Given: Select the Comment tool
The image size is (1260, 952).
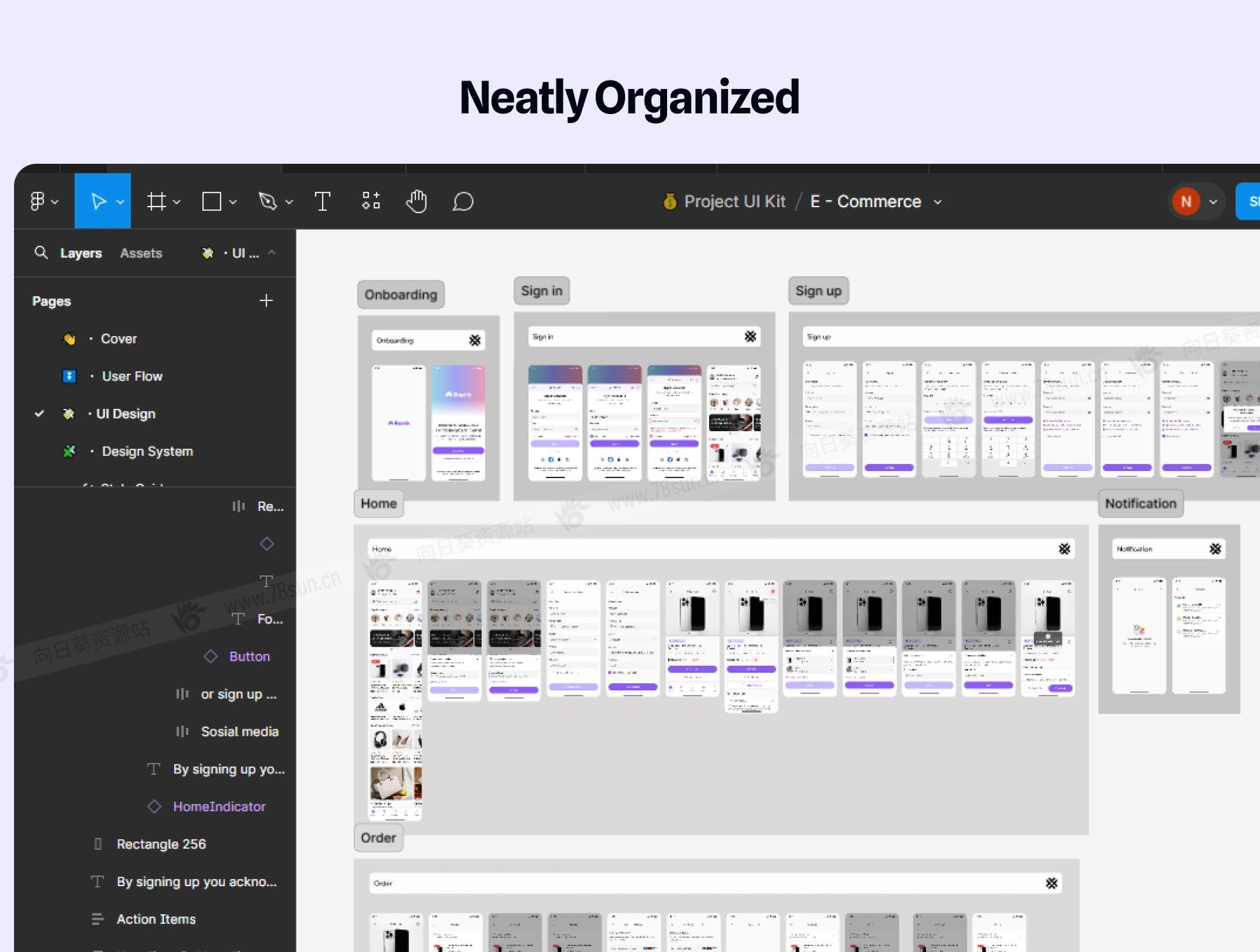Looking at the screenshot, I should 463,202.
